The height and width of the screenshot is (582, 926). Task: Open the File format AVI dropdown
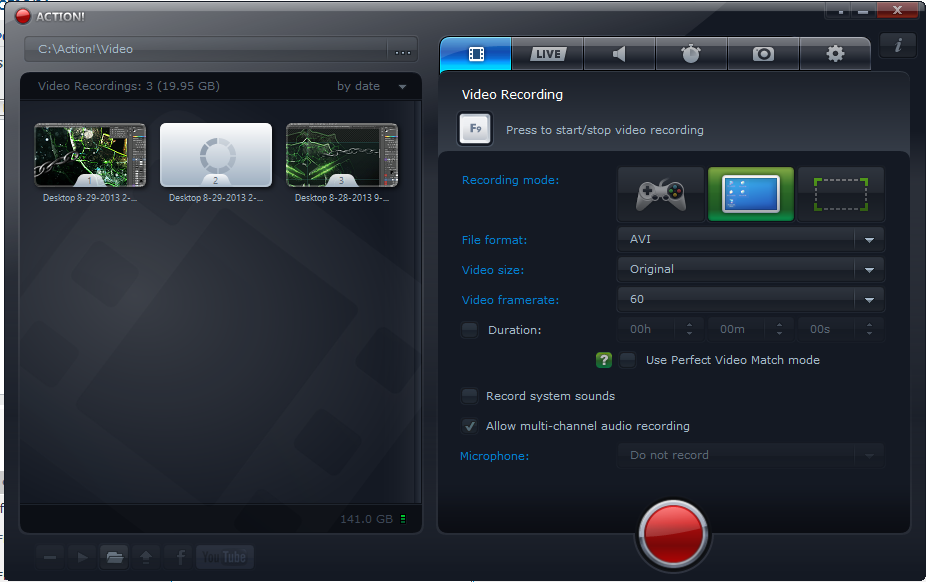751,240
